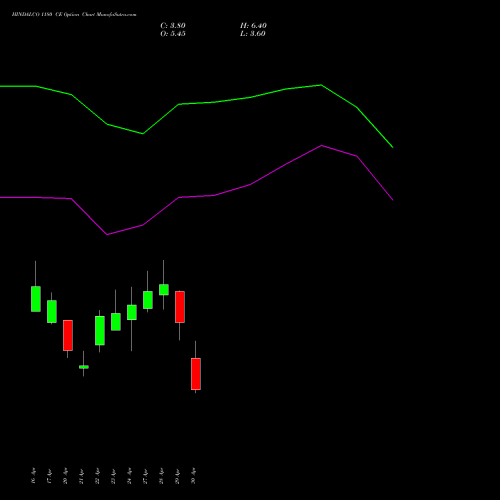The width and height of the screenshot is (500, 500).
Task: Click the '23 Apr' date axis label
Action: [x=113, y=476]
